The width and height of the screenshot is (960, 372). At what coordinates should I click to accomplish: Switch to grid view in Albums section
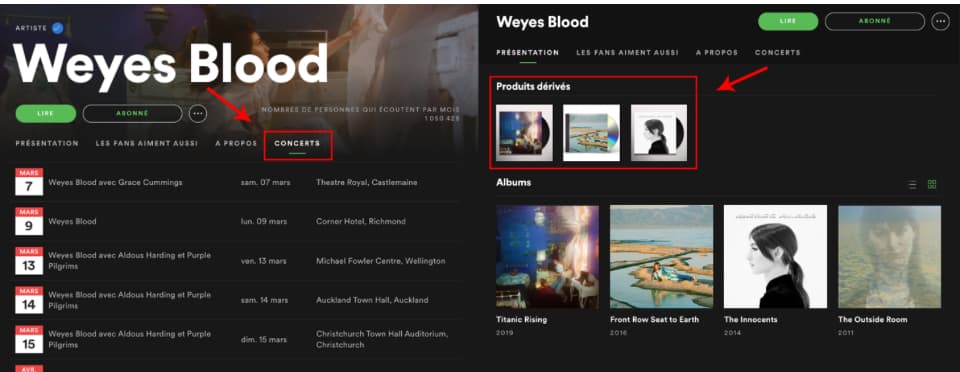(932, 184)
